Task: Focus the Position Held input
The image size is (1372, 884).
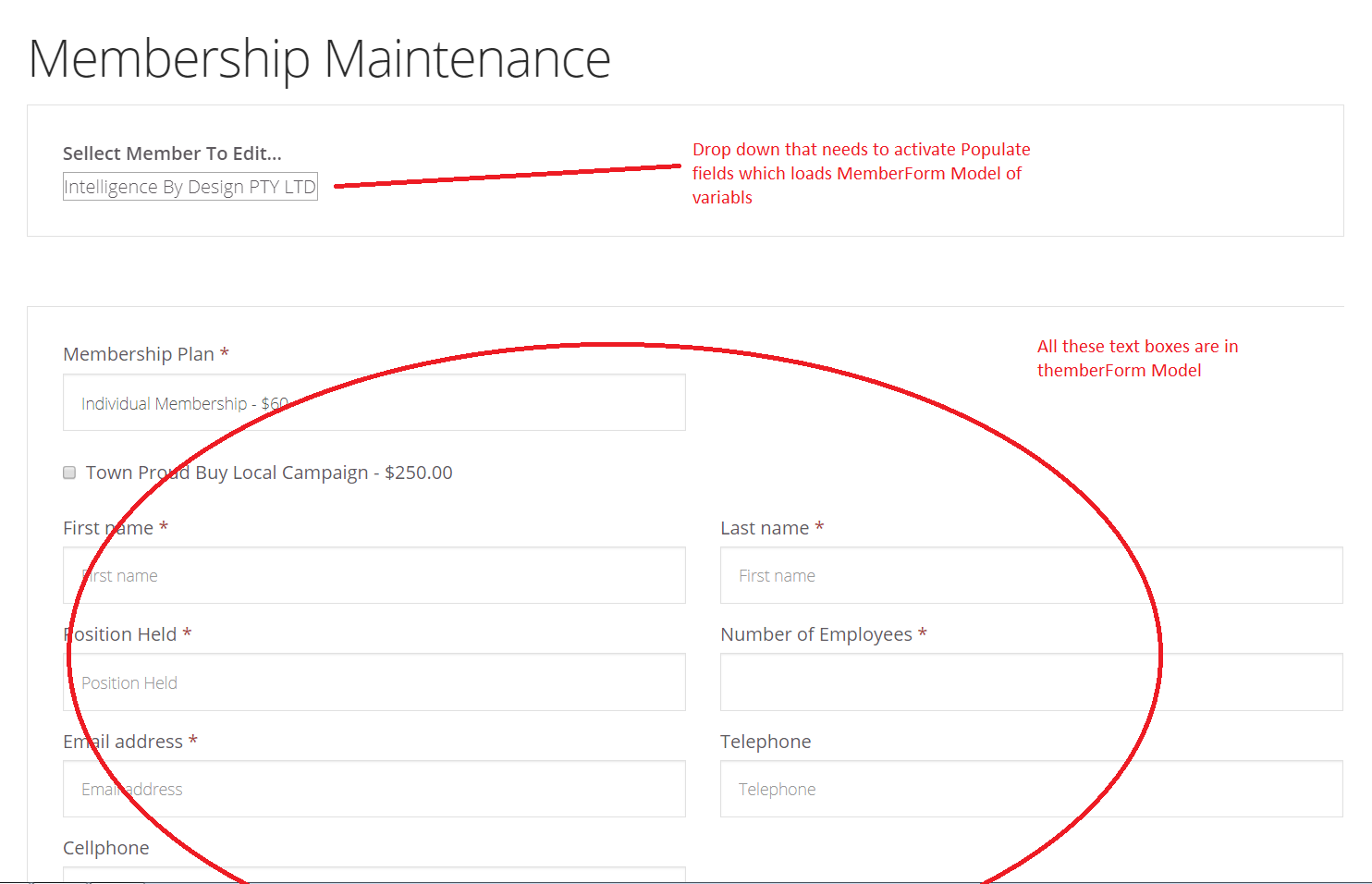Action: 374,682
